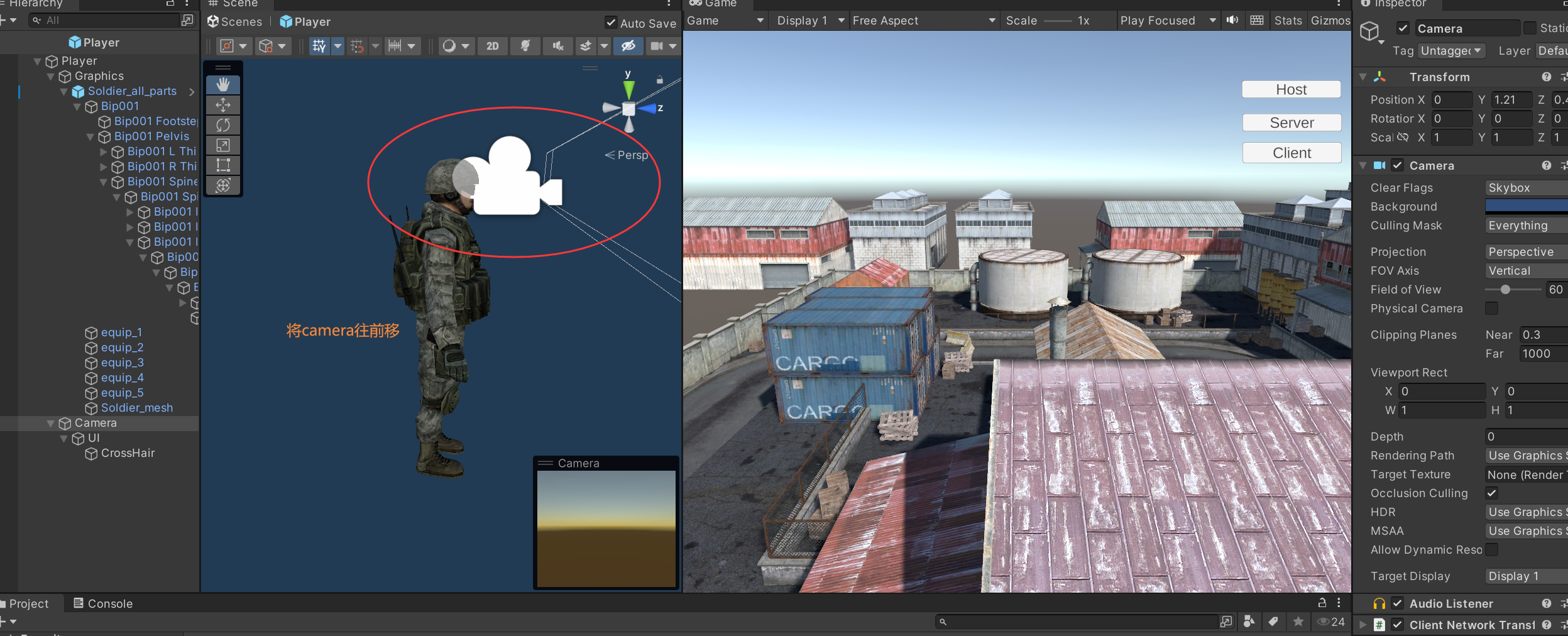Toggle 2D view mode in Scene
This screenshot has width=1568, height=636.
tap(493, 46)
